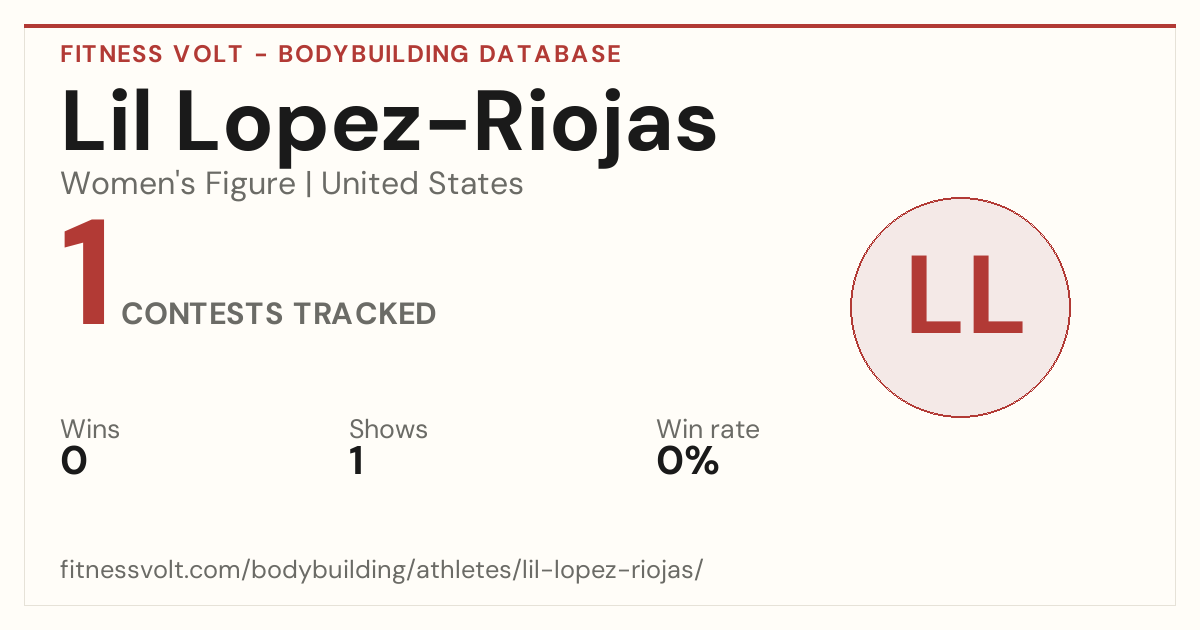Click the LL avatar circle

coord(960,307)
